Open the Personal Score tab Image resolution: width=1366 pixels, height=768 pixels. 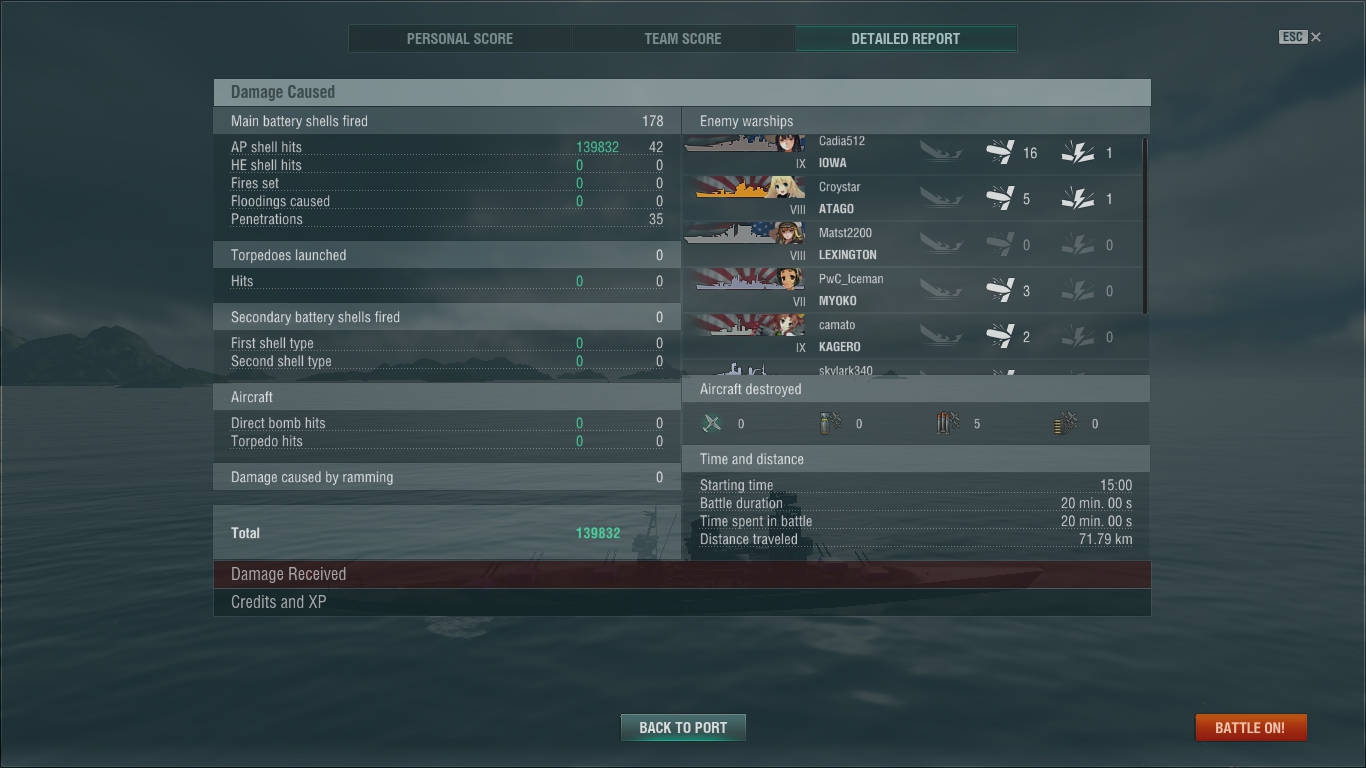click(460, 39)
